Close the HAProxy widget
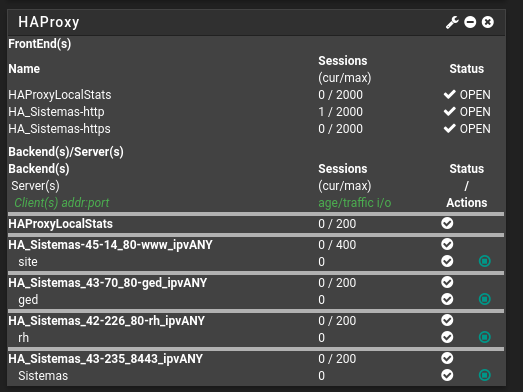This screenshot has height=392, width=523. [x=488, y=22]
